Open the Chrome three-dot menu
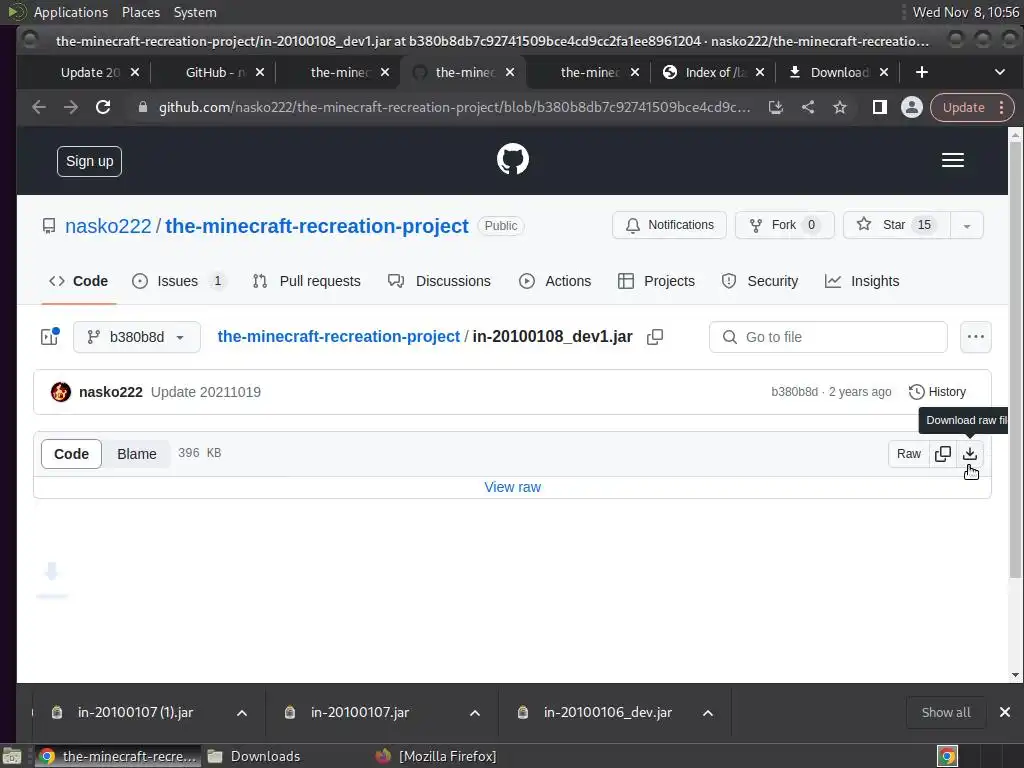Image resolution: width=1024 pixels, height=768 pixels. tap(1001, 107)
